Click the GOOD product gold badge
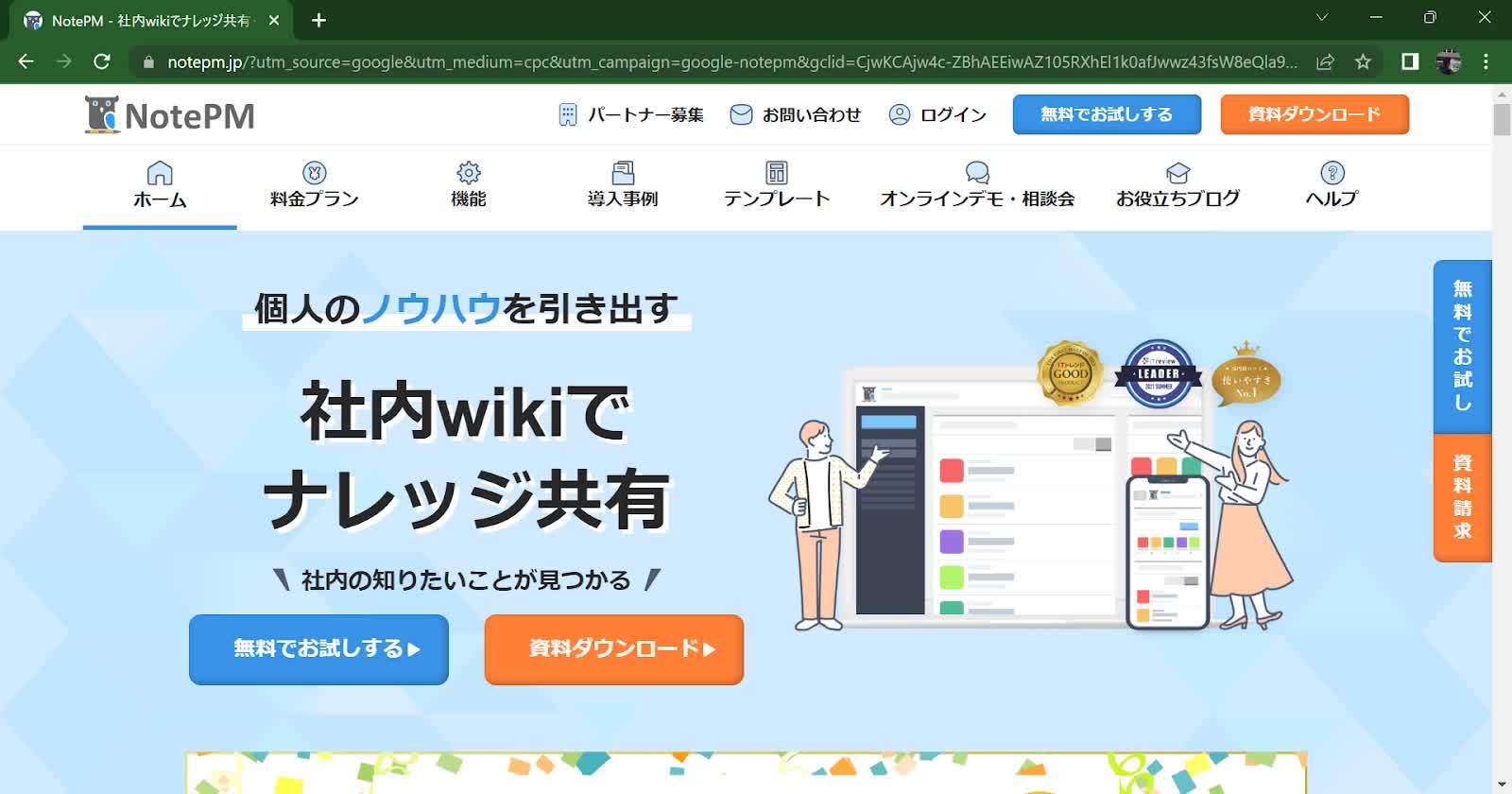 tap(1070, 372)
